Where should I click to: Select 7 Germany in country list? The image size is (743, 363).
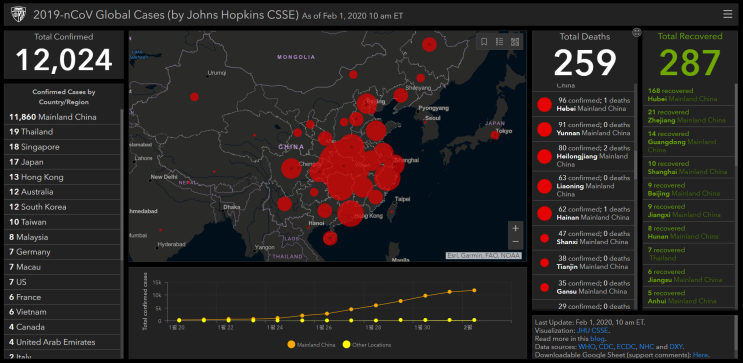pyautogui.click(x=63, y=252)
